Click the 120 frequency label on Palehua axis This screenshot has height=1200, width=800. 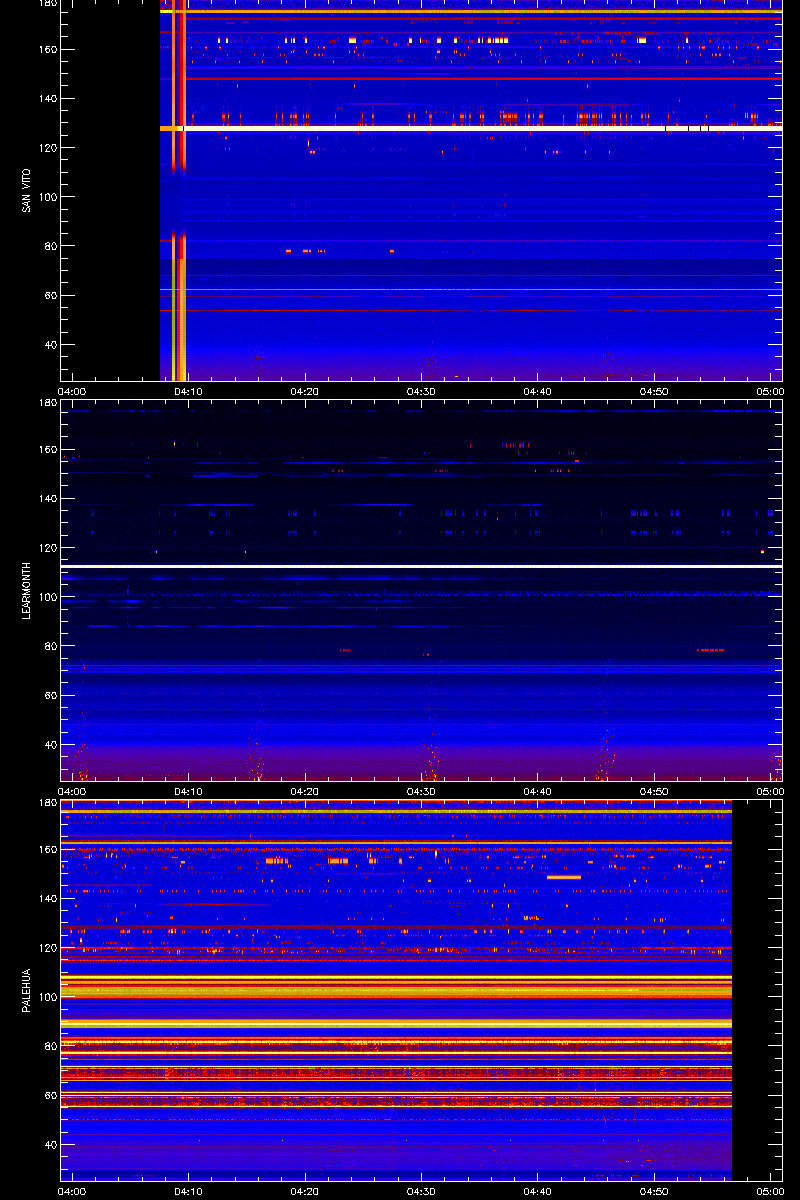pyautogui.click(x=46, y=948)
